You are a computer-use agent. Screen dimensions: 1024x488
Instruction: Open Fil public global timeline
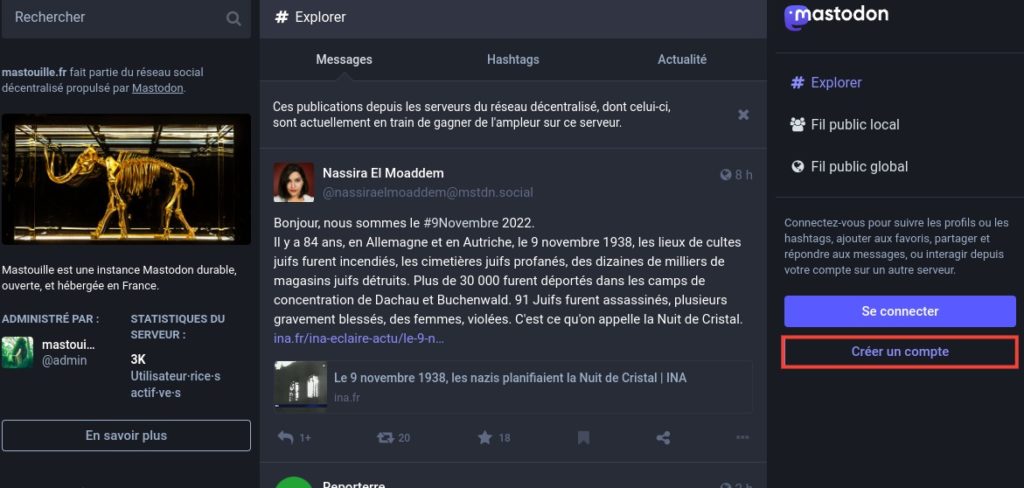tap(848, 167)
